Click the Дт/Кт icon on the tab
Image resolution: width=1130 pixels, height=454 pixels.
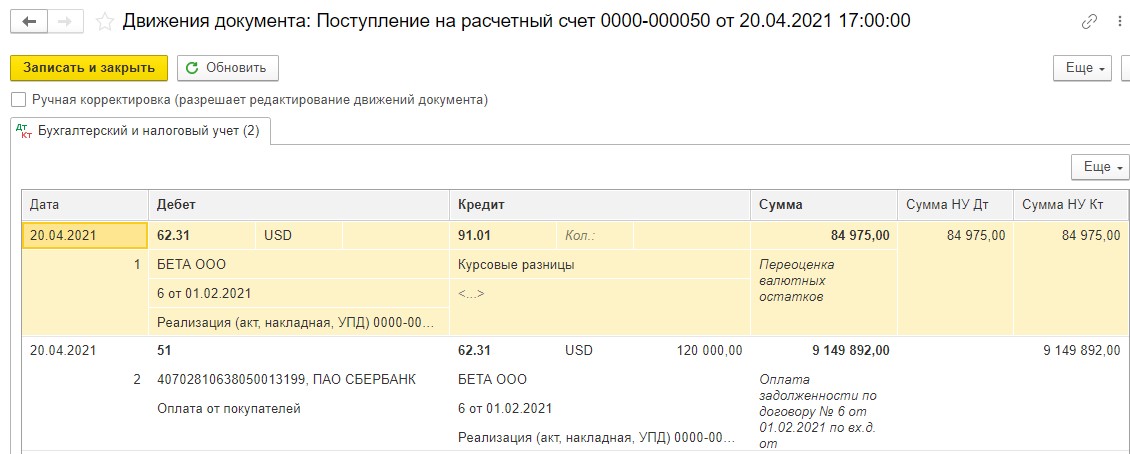coord(24,130)
